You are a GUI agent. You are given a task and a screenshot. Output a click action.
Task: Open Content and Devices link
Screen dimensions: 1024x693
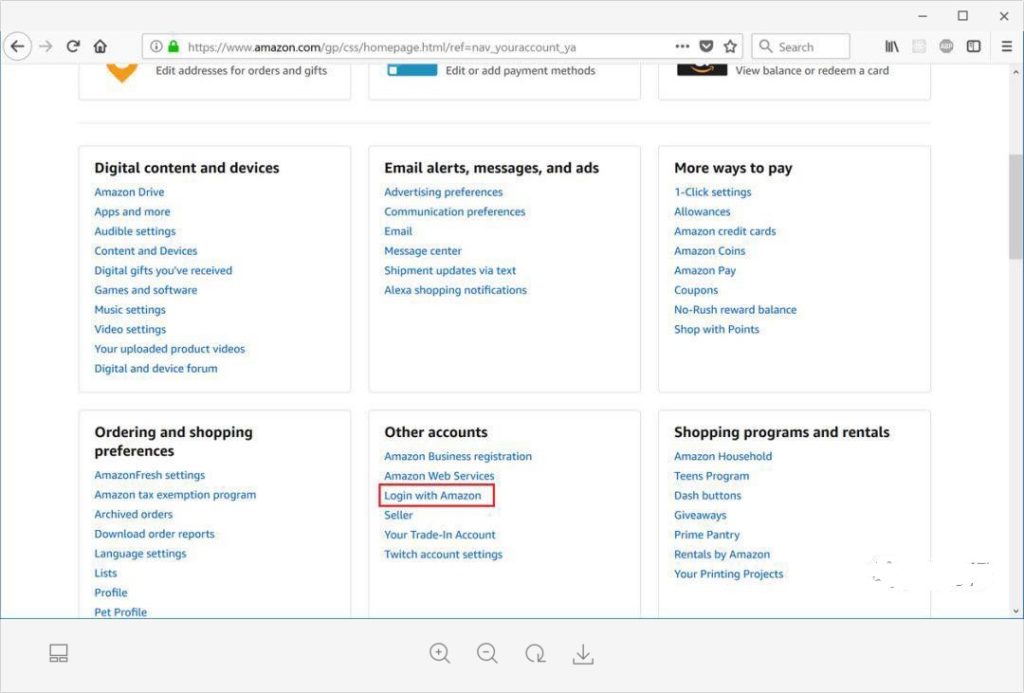coord(146,251)
